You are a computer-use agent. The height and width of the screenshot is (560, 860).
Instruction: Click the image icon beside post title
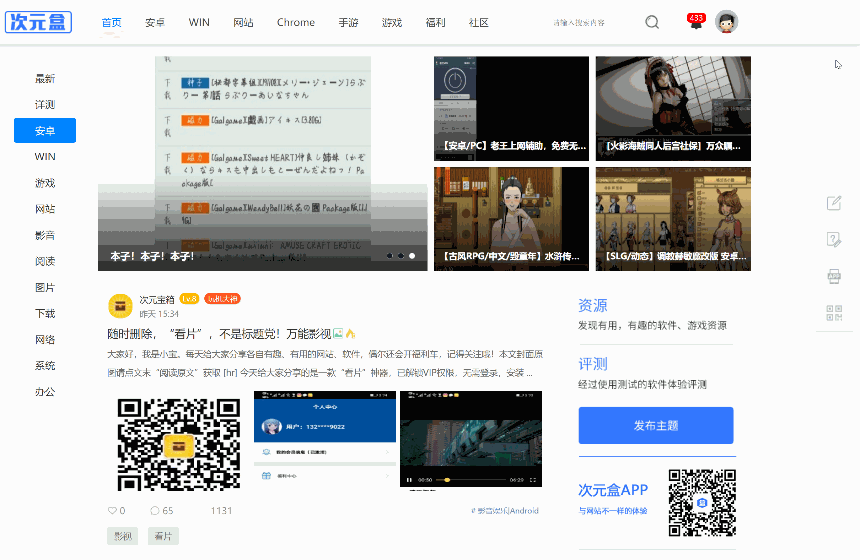pos(338,333)
